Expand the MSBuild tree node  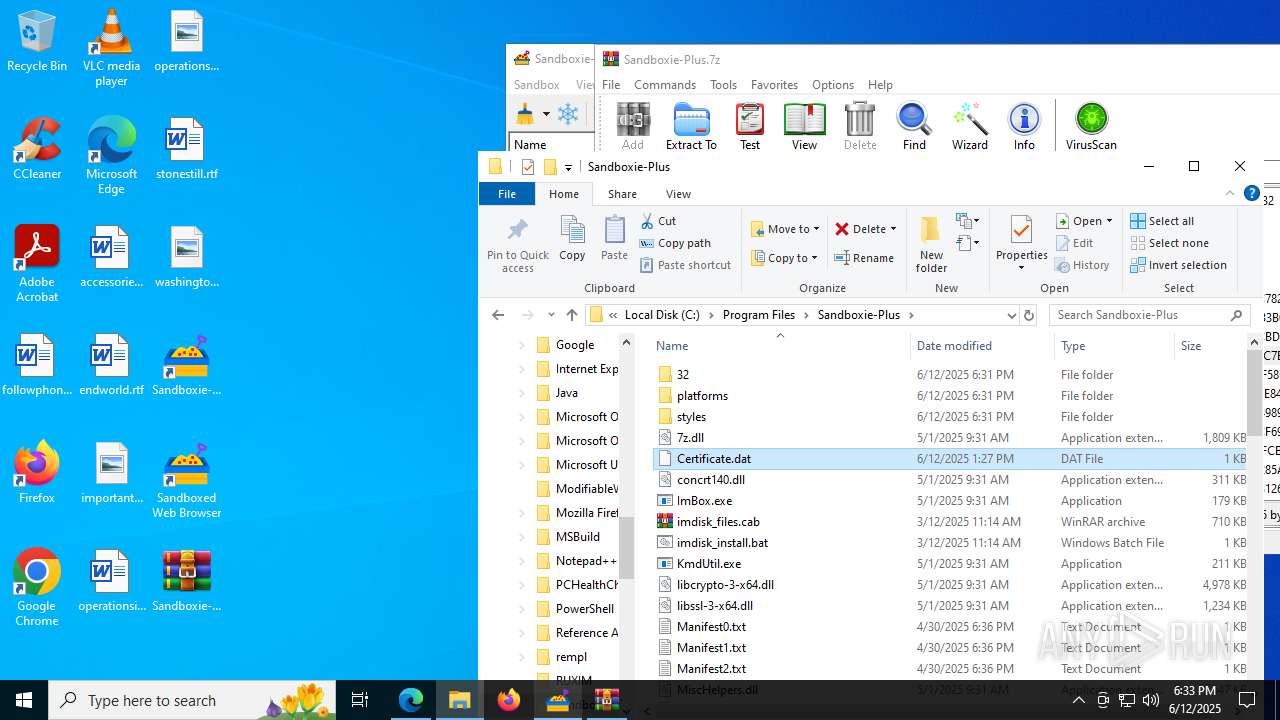coord(521,537)
